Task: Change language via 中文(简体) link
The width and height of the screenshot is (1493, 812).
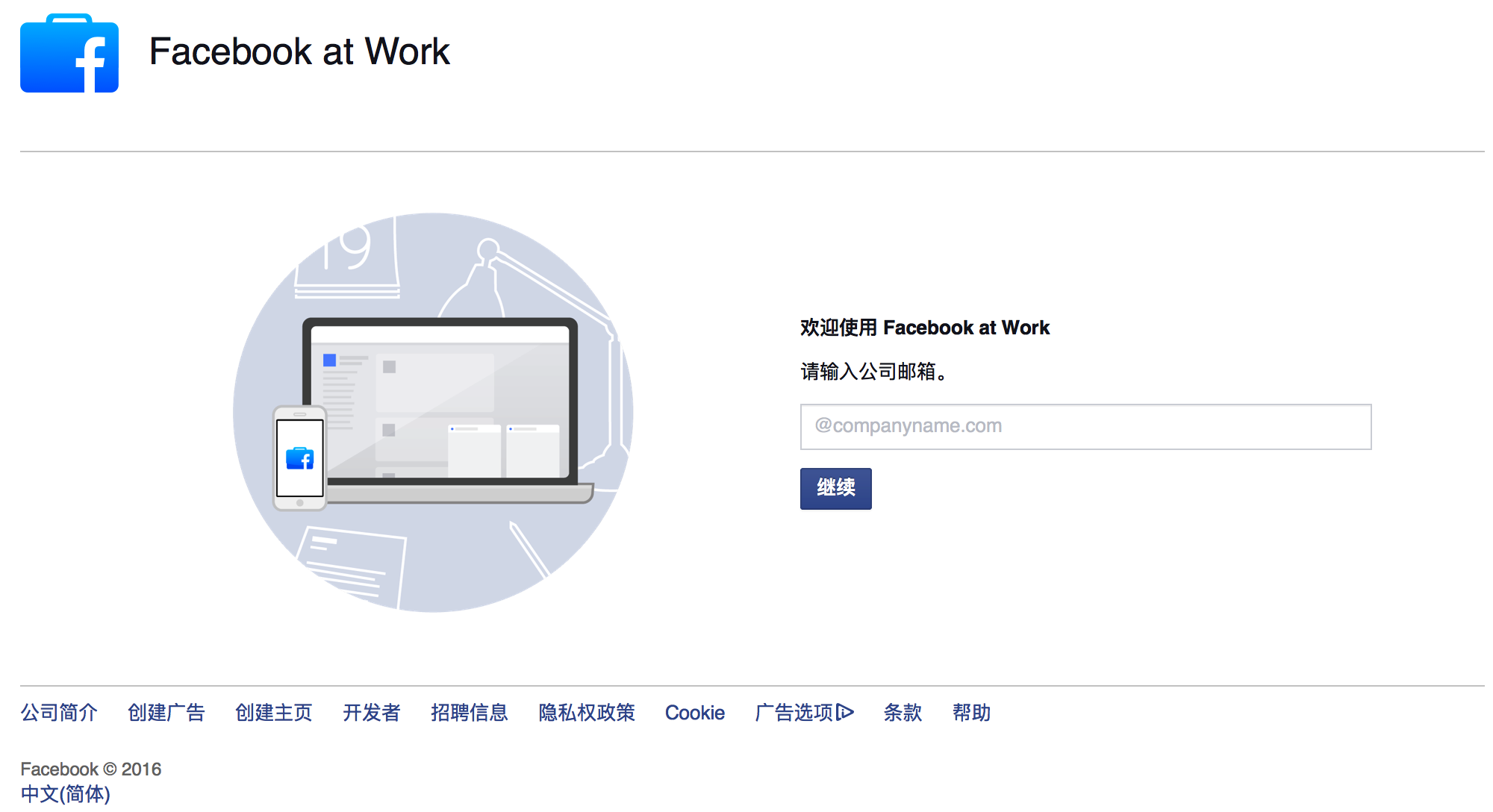Action: tap(66, 794)
